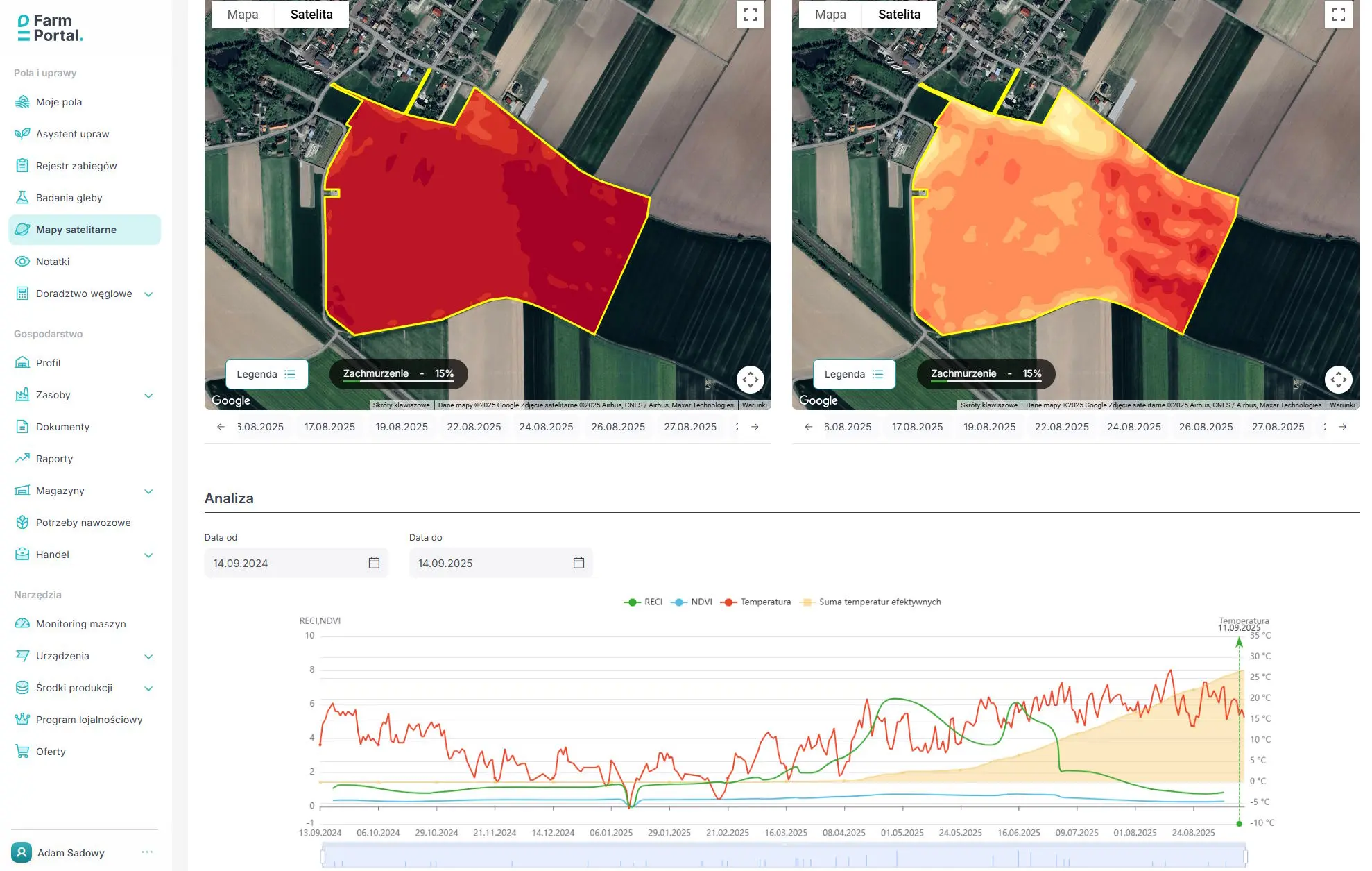
Task: Open calendar picker for Data do
Action: point(578,563)
